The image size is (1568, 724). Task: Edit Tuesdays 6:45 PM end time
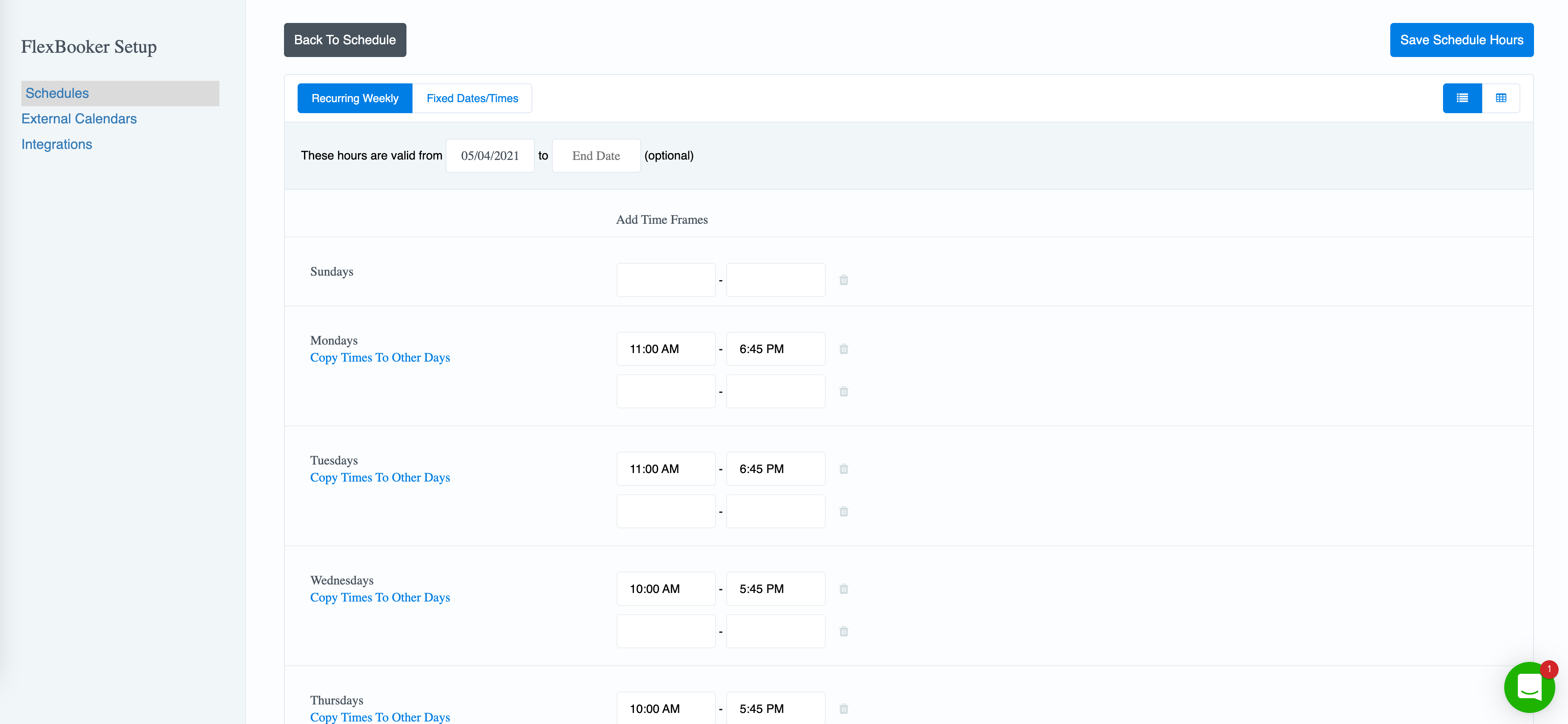point(775,469)
